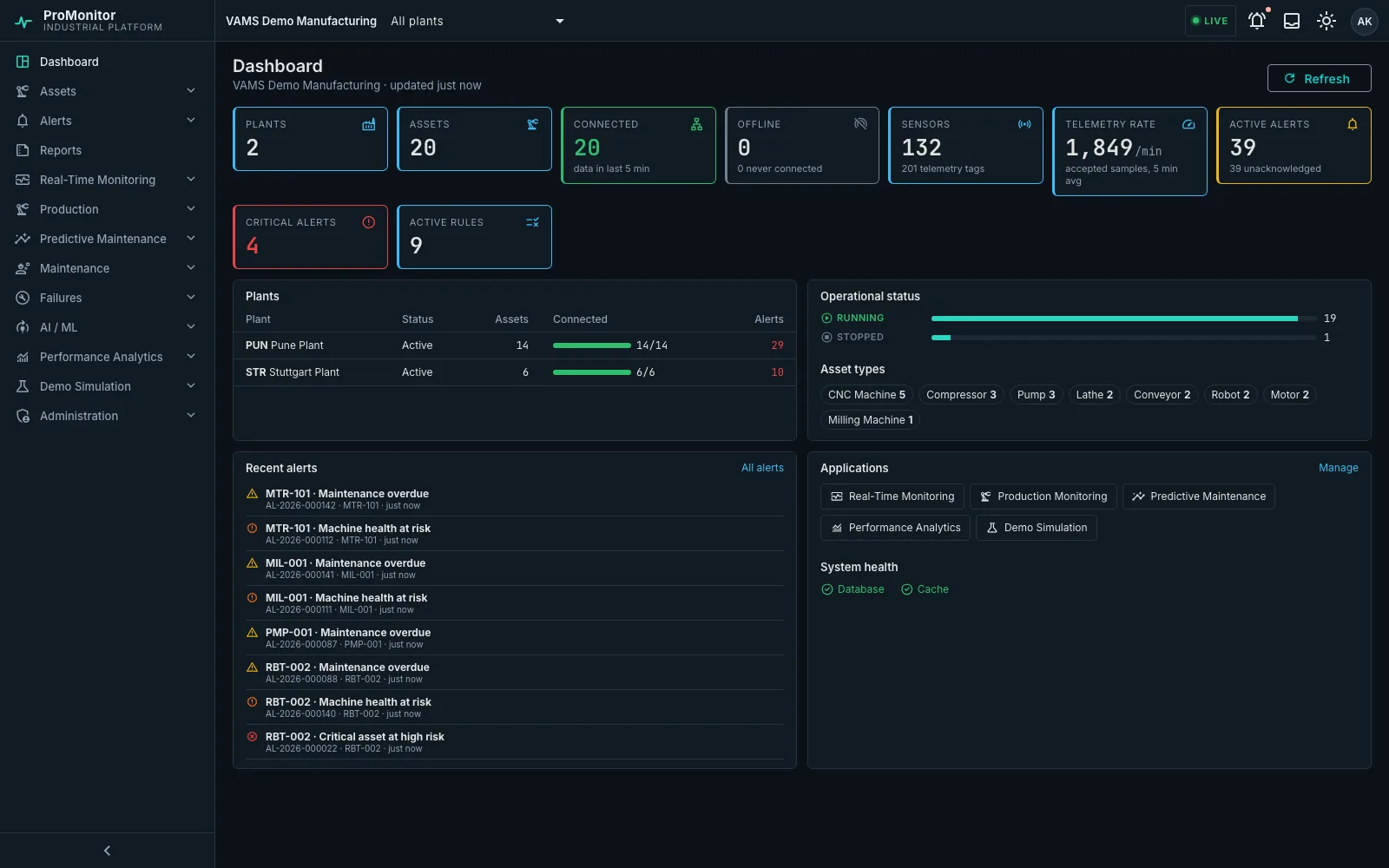This screenshot has width=1389, height=868.
Task: Select Administration in the sidebar
Action: point(107,416)
